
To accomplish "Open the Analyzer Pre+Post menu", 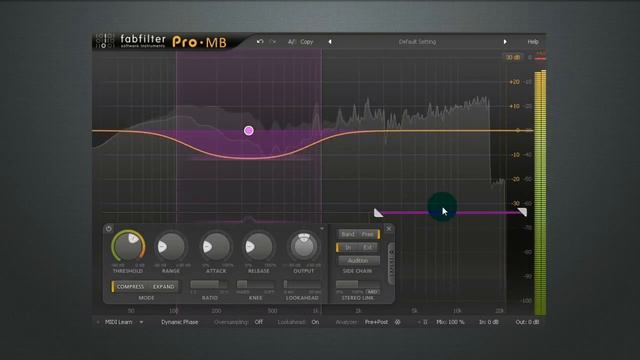I will pyautogui.click(x=376, y=322).
